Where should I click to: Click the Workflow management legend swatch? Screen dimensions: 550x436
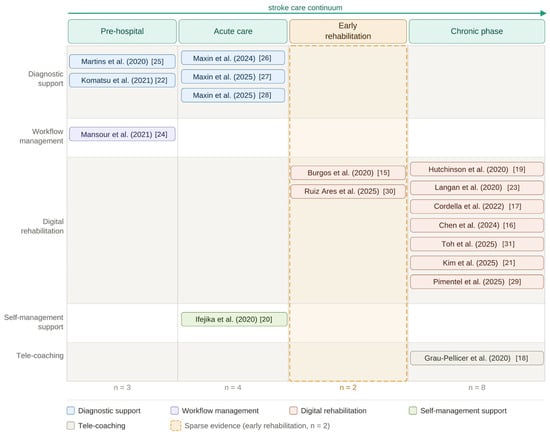pyautogui.click(x=174, y=410)
